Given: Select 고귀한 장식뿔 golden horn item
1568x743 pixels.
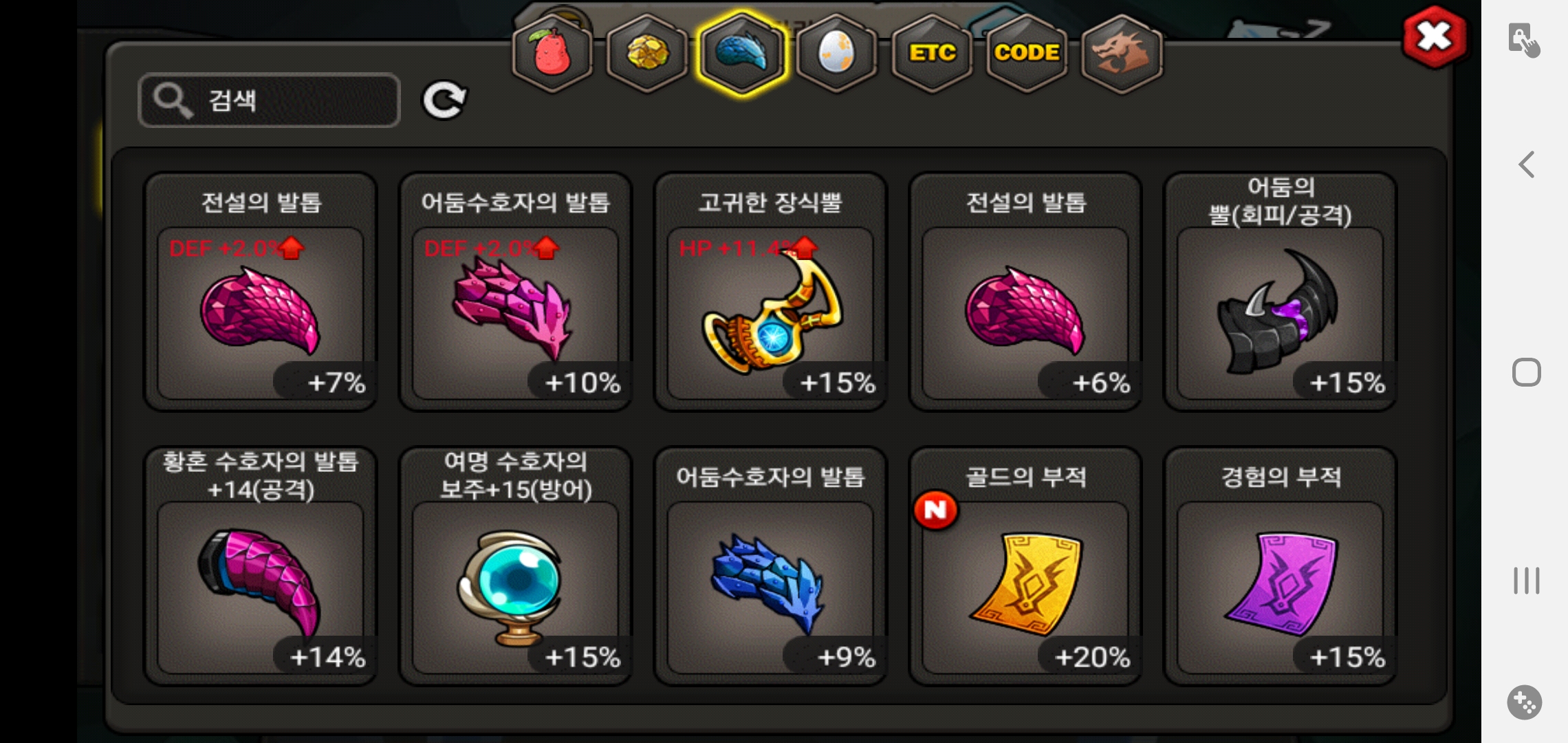Looking at the screenshot, I should click(x=770, y=292).
